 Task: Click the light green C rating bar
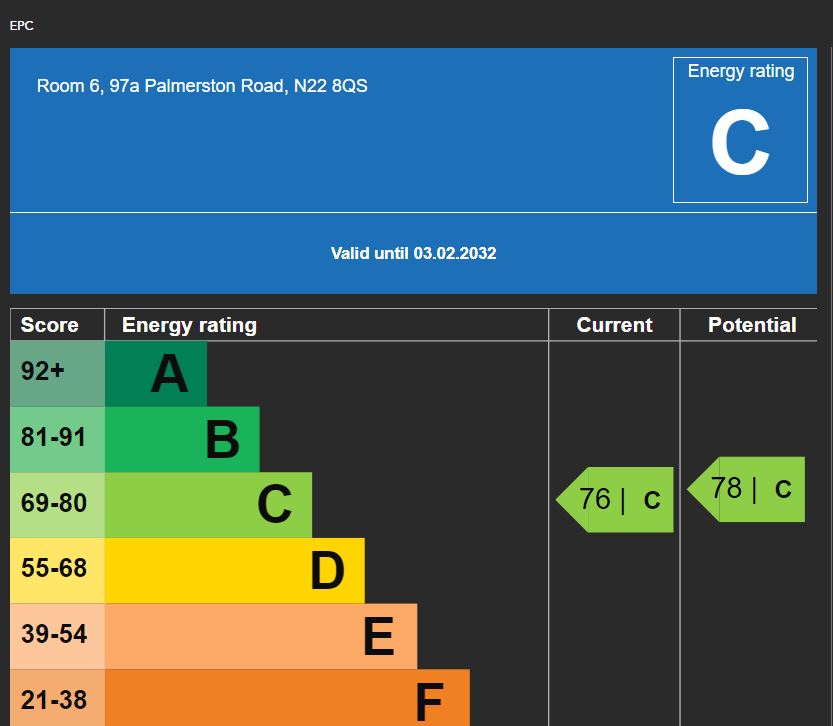[x=208, y=505]
